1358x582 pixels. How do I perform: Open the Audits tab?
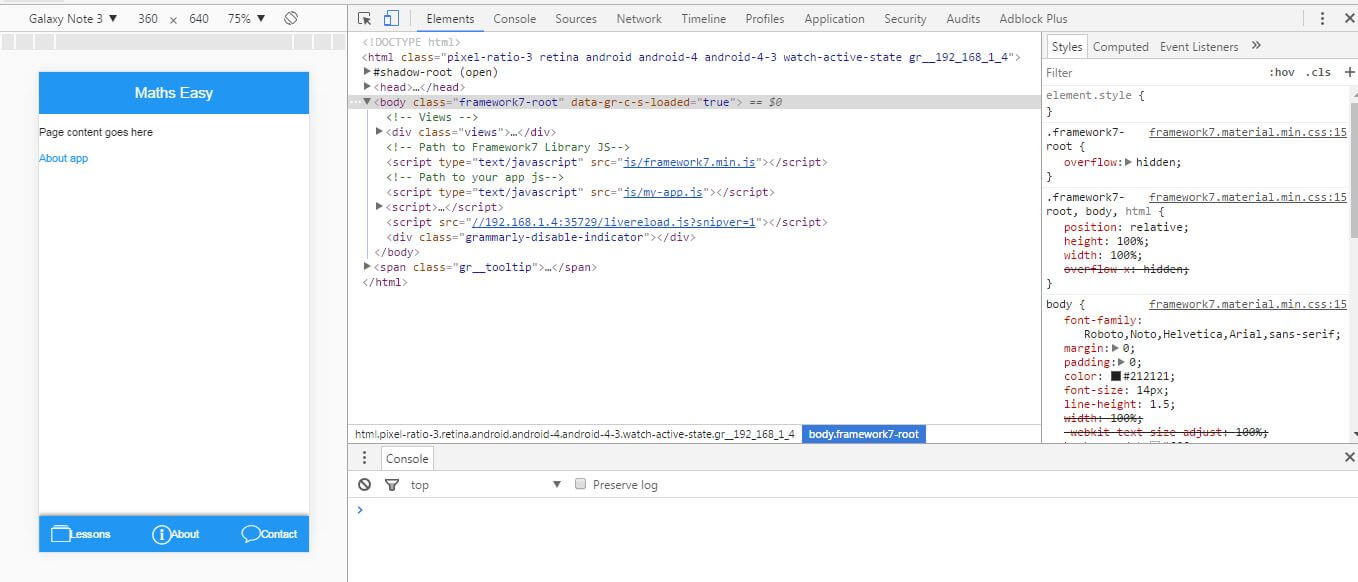(x=963, y=18)
